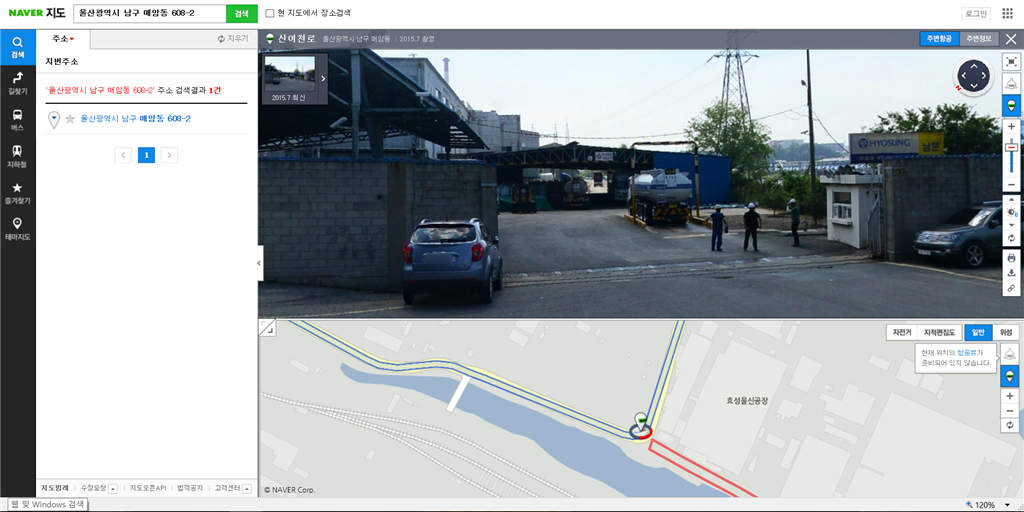Open the 지하철 subway sidebar item

18,156
